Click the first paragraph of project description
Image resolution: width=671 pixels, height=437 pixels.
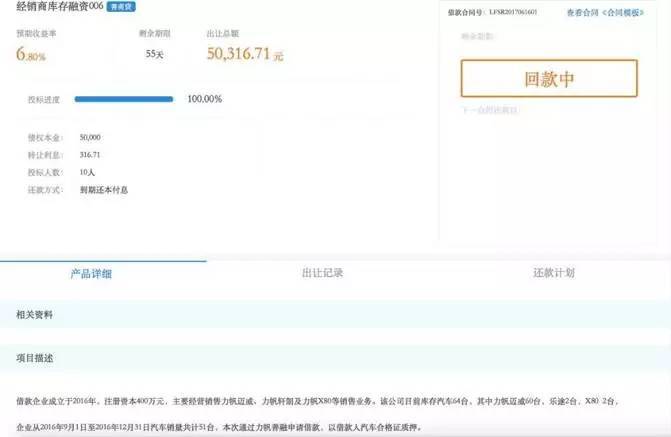(x=318, y=401)
